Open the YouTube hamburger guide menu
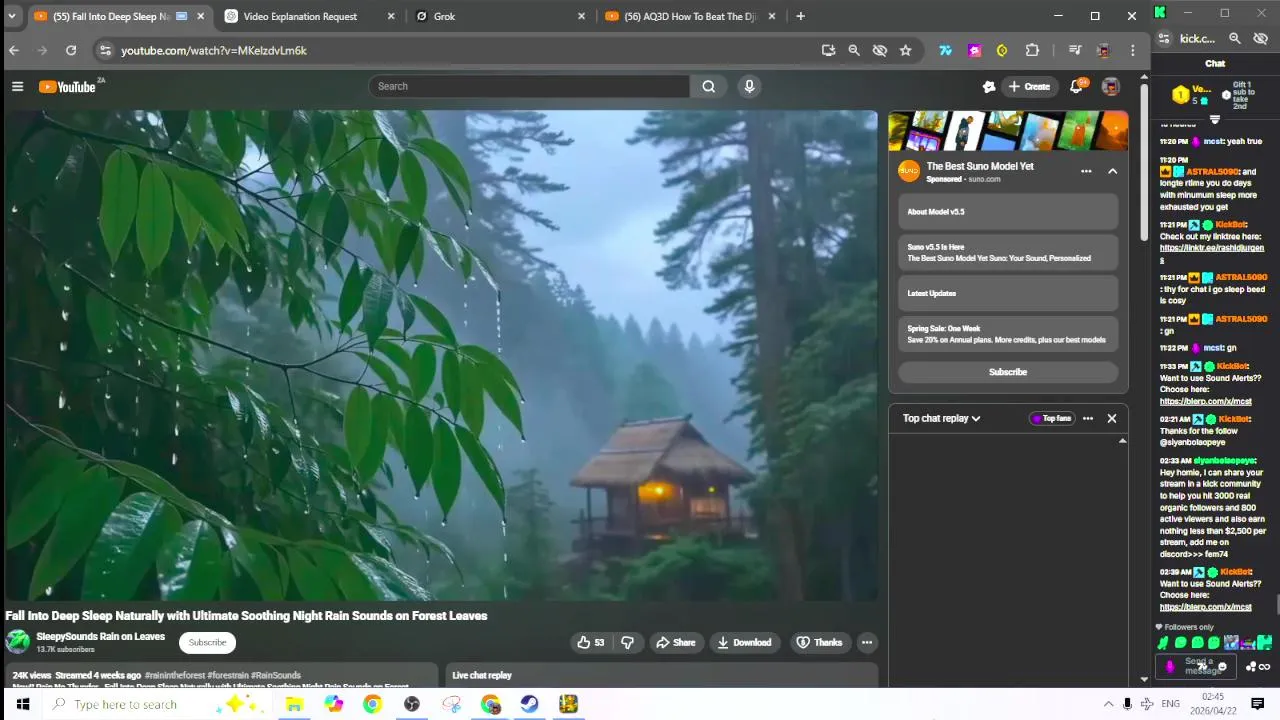This screenshot has width=1280, height=720. pyautogui.click(x=17, y=87)
